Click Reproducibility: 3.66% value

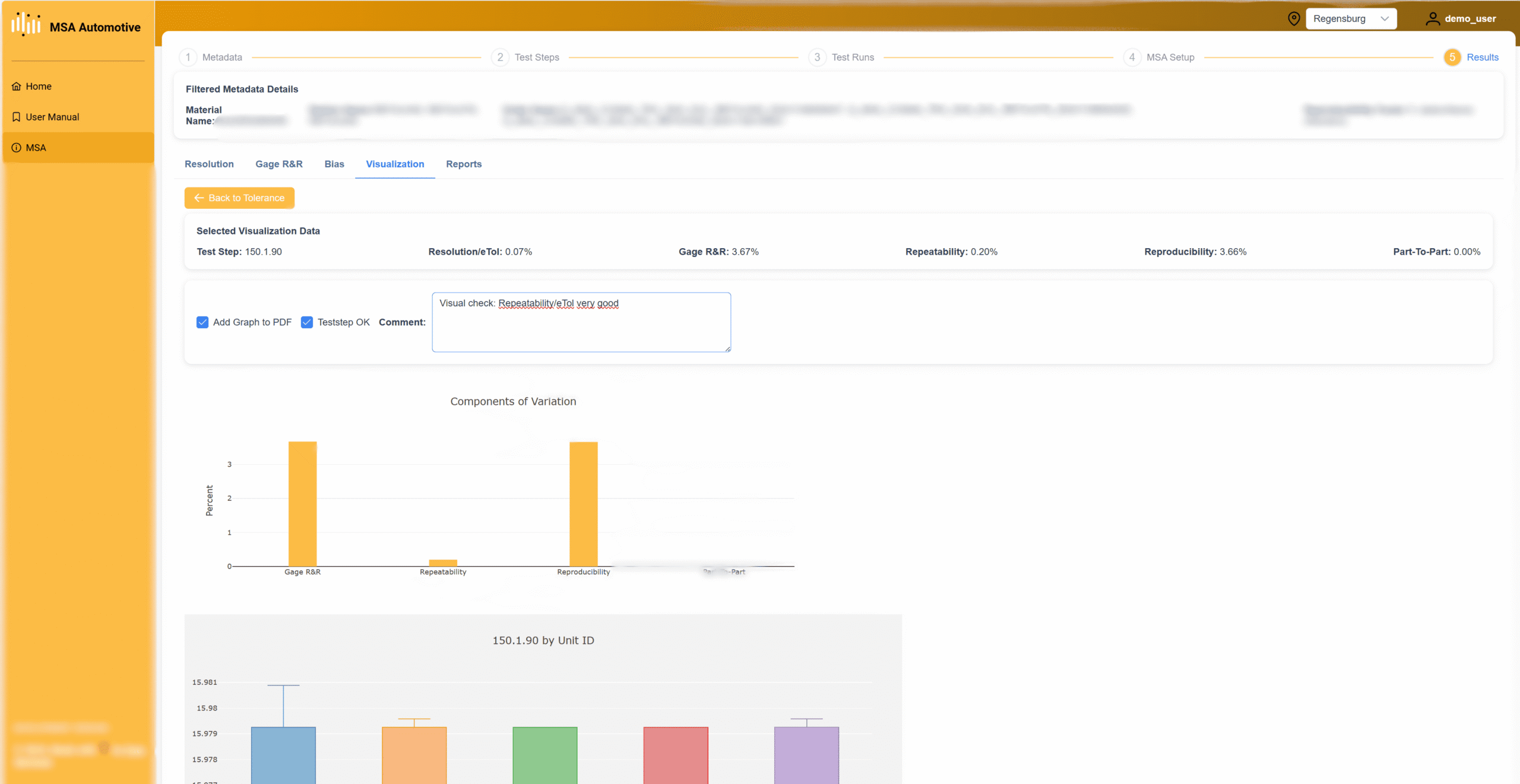coord(1195,252)
